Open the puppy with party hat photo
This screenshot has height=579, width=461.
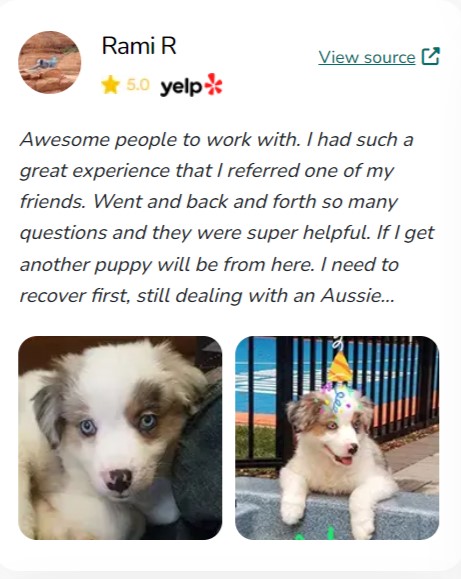[x=337, y=438]
